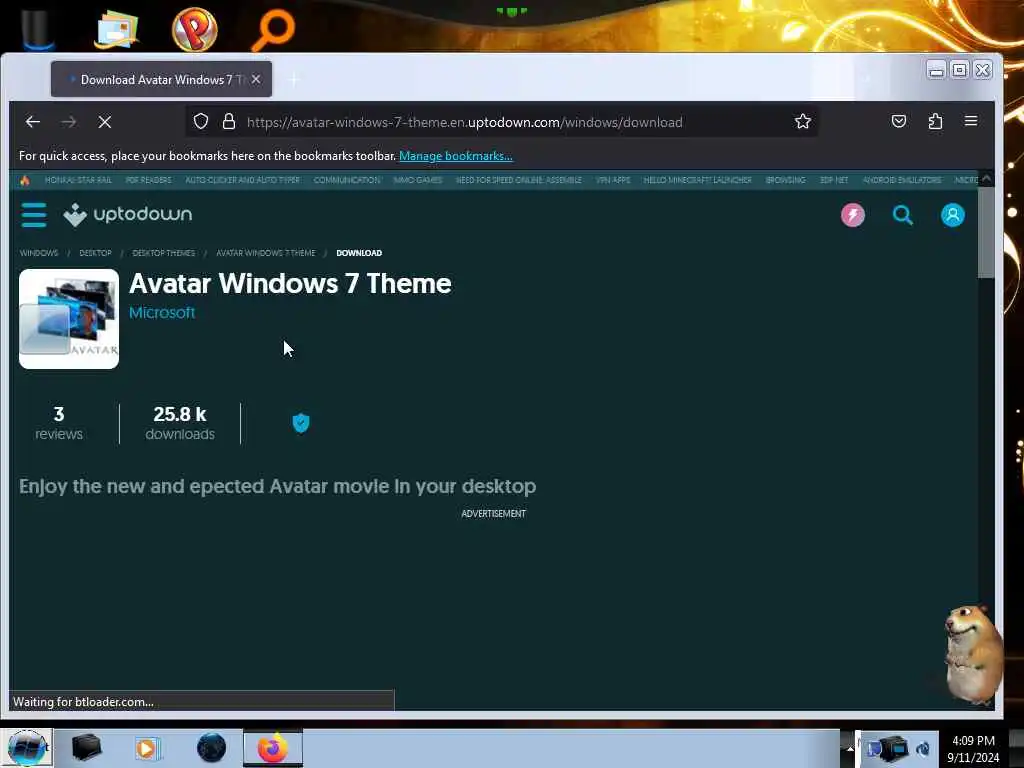
Task: Open Manage bookmarks link
Action: click(x=456, y=155)
